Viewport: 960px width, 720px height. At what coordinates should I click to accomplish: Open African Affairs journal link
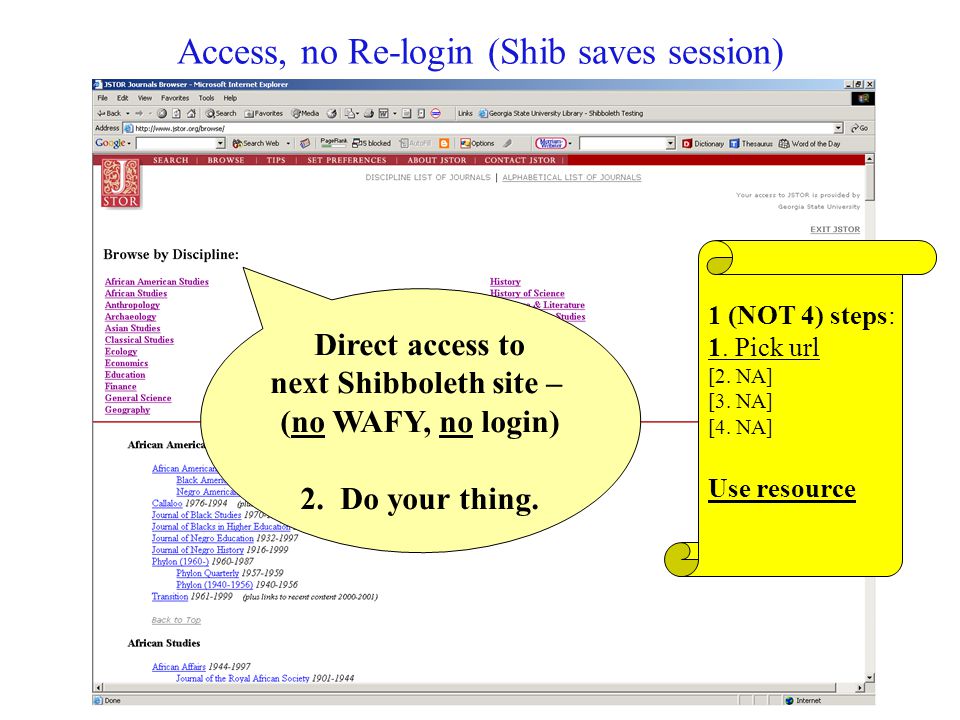point(179,667)
